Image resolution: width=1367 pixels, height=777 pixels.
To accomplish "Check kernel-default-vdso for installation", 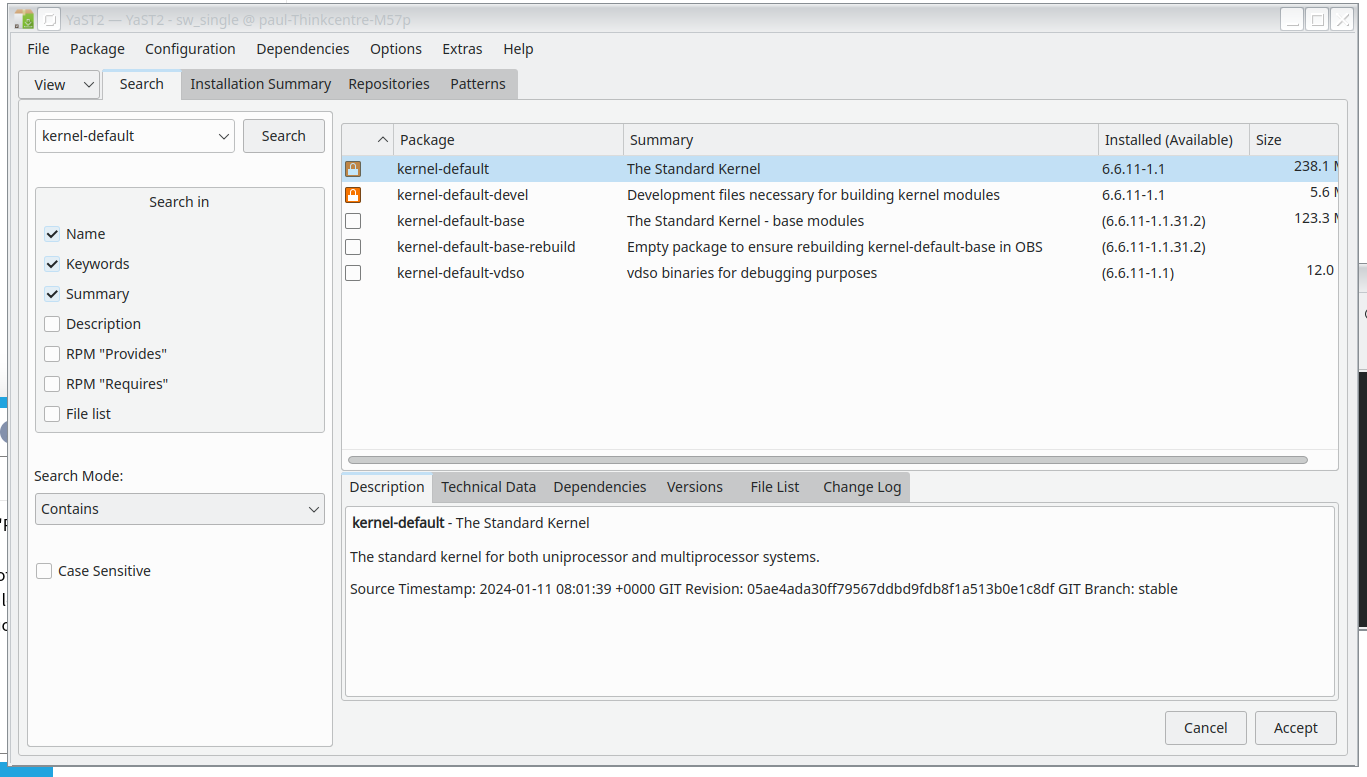I will [352, 272].
